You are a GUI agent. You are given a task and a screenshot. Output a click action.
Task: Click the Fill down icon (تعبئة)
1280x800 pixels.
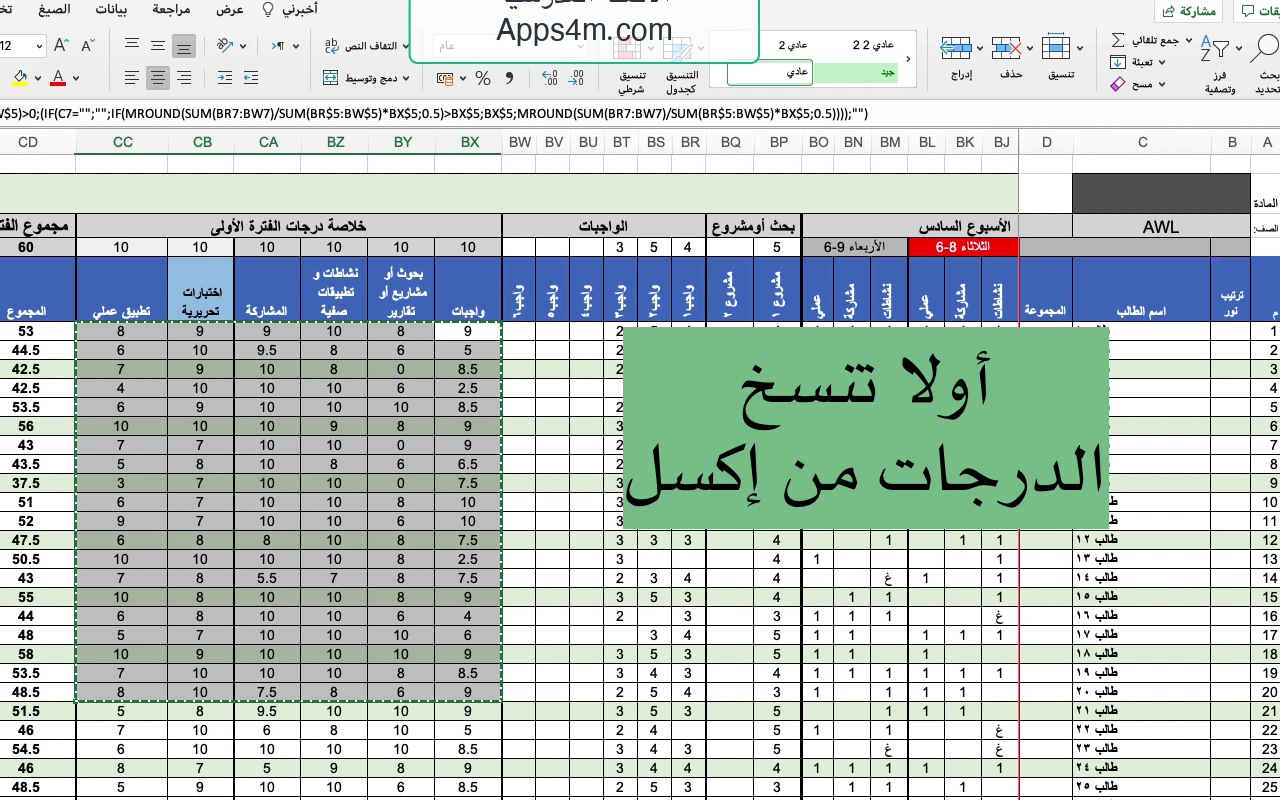1119,62
